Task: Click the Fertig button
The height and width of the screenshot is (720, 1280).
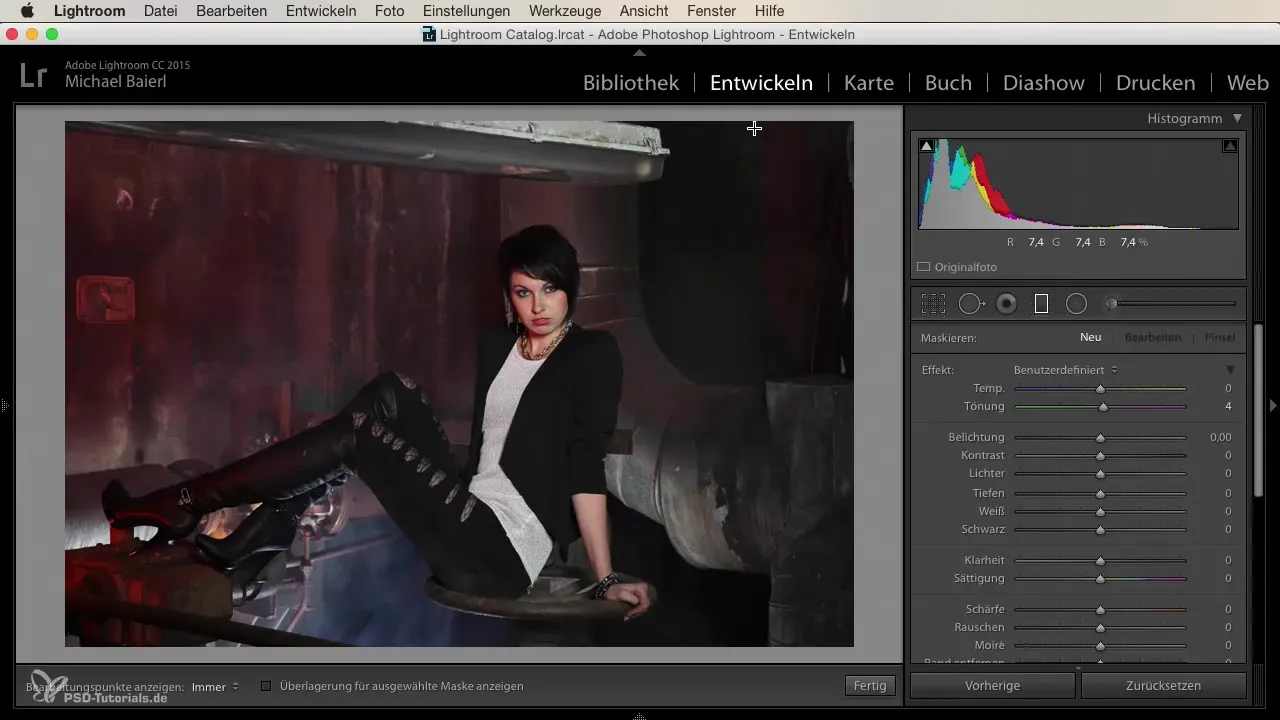Action: pos(869,686)
